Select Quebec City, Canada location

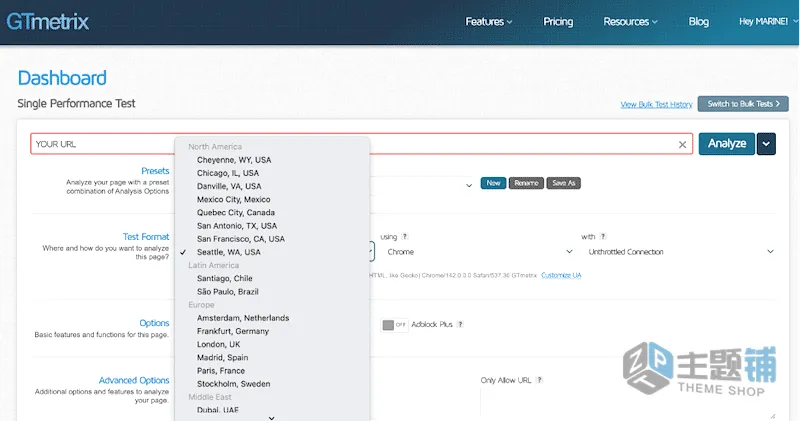pyautogui.click(x=236, y=213)
